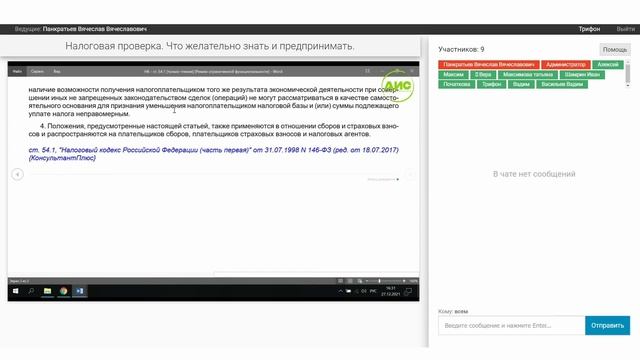Open the Сервис menu in Word
The width and height of the screenshot is (640, 360).
tap(37, 71)
